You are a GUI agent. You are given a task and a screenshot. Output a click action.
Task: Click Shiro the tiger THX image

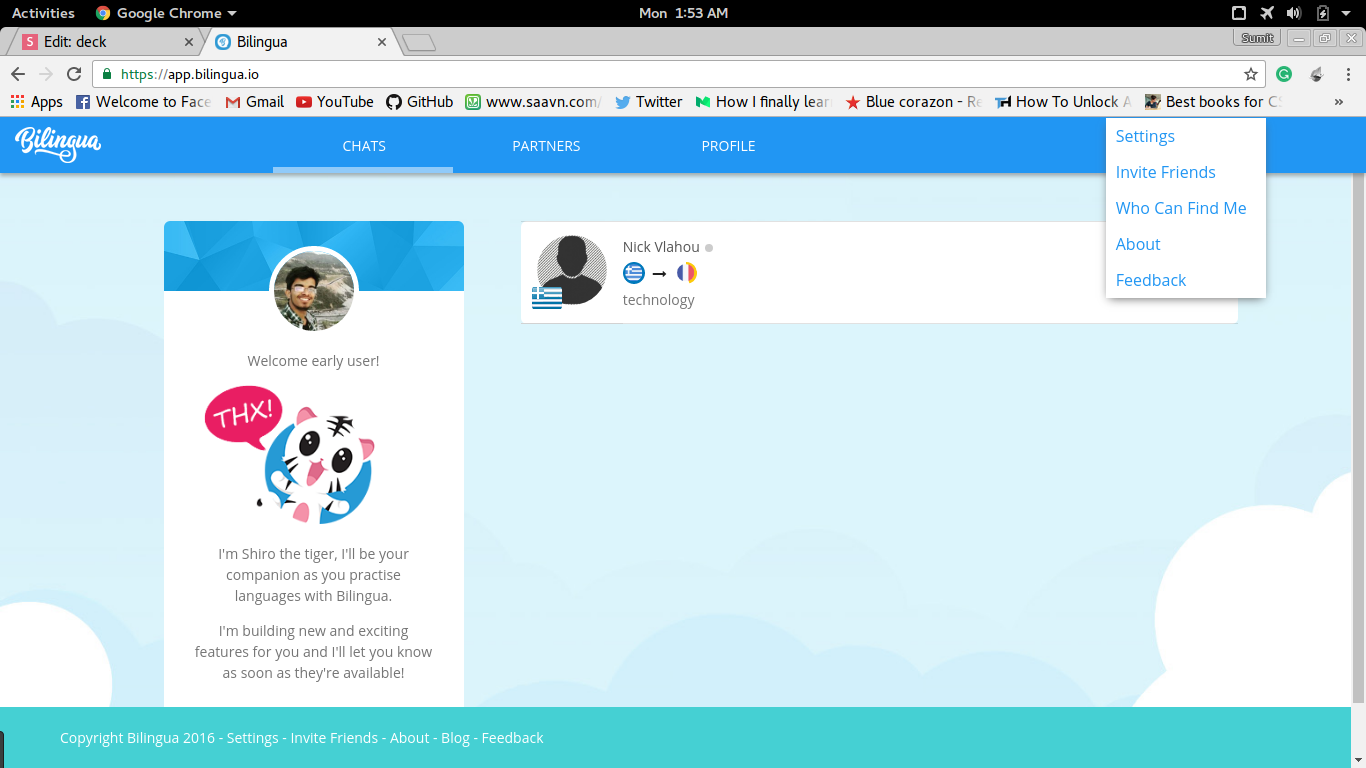(290, 455)
